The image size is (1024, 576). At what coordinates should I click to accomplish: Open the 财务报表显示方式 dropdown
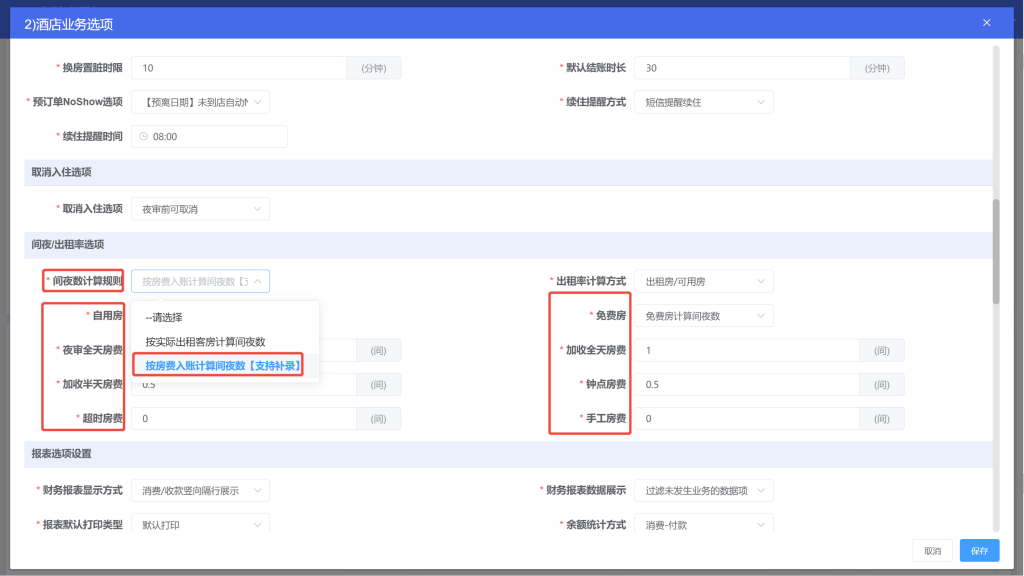coord(200,490)
